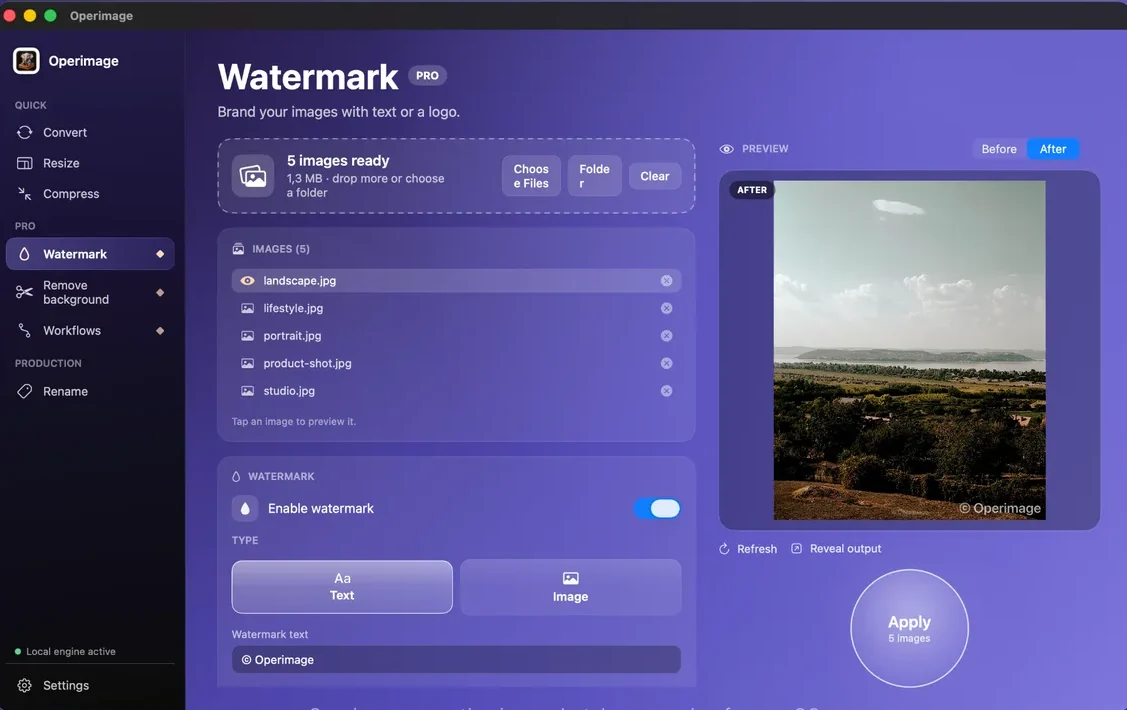Open Settings from the sidebar
This screenshot has width=1127, height=710.
pos(90,686)
